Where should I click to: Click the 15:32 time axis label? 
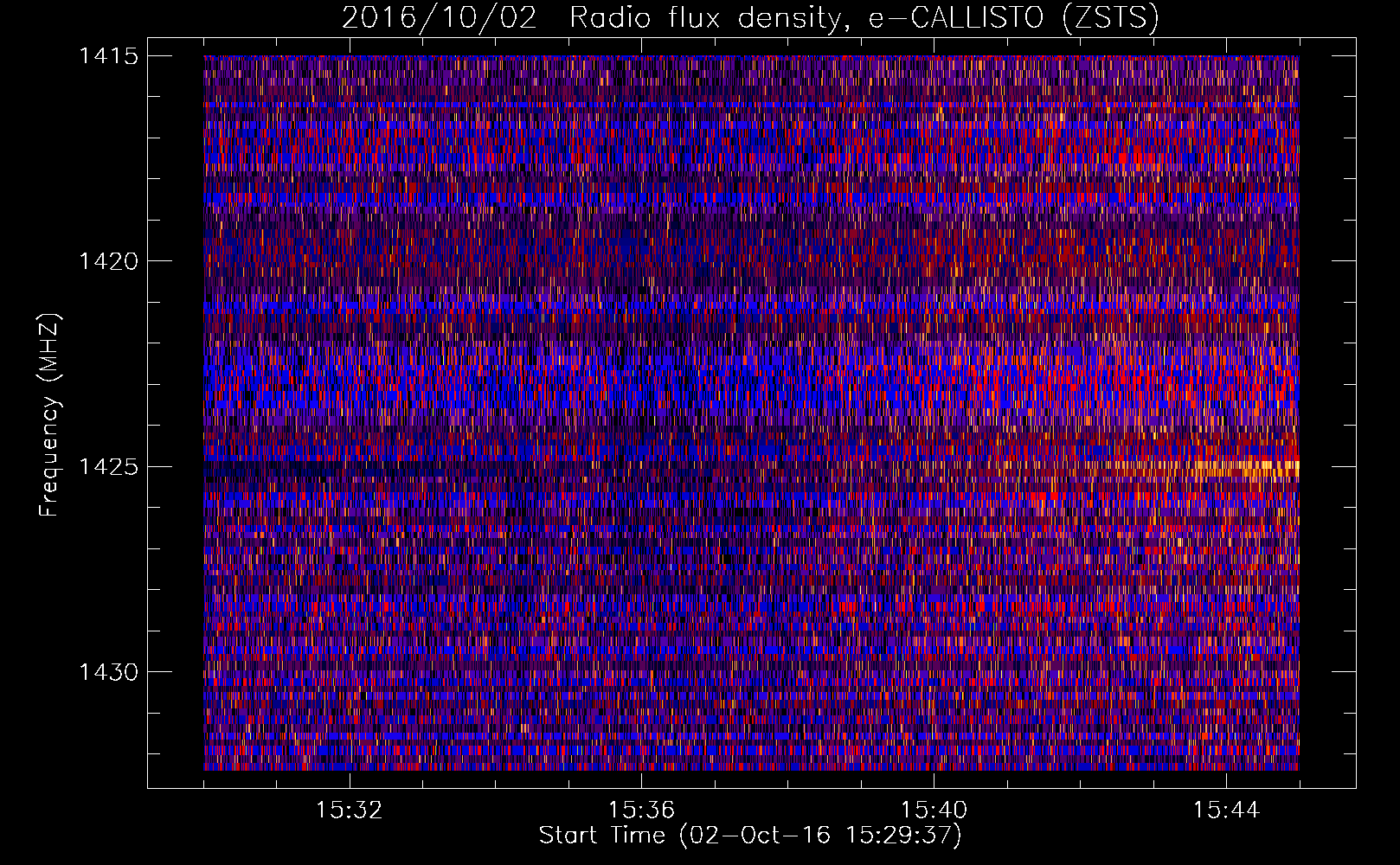350,811
